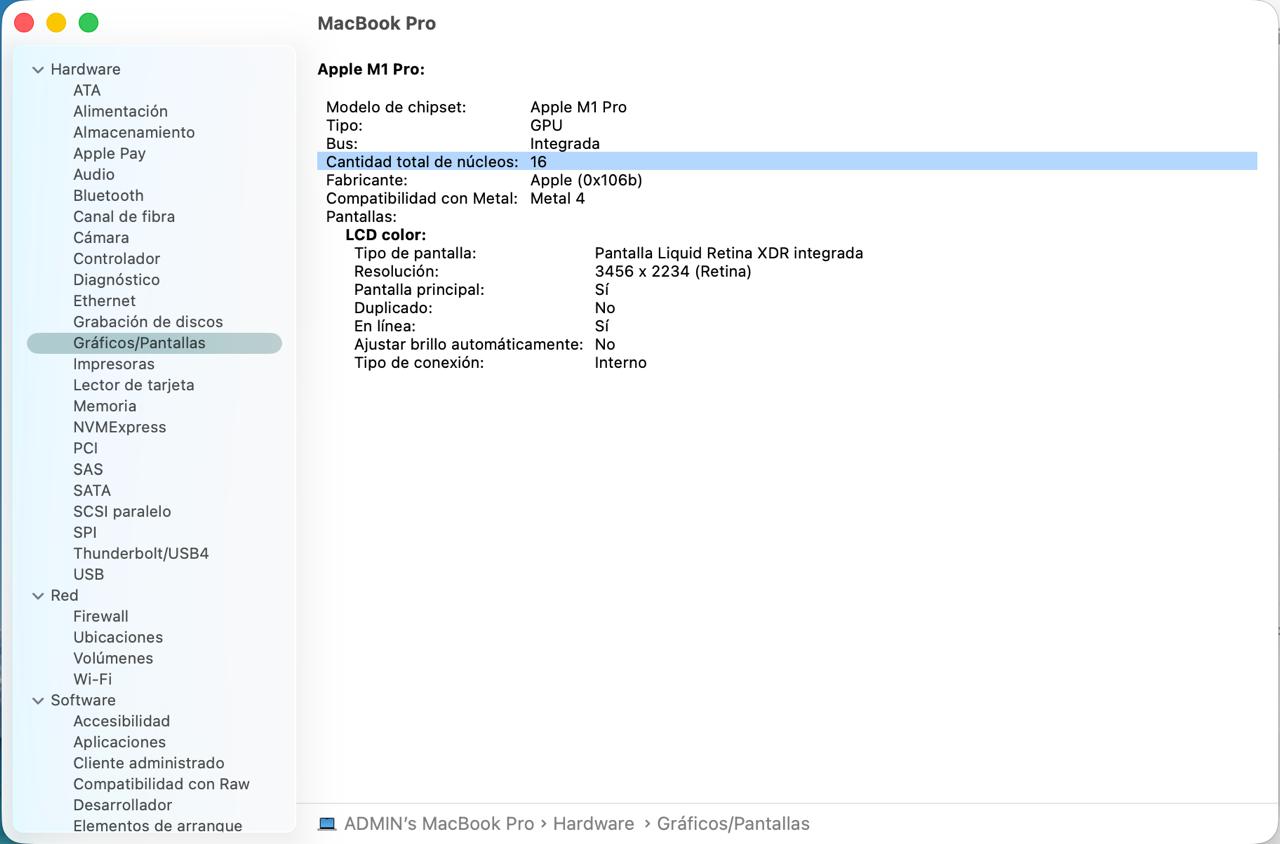Click ADMIN's MacBook Pro in path bar

pos(438,824)
